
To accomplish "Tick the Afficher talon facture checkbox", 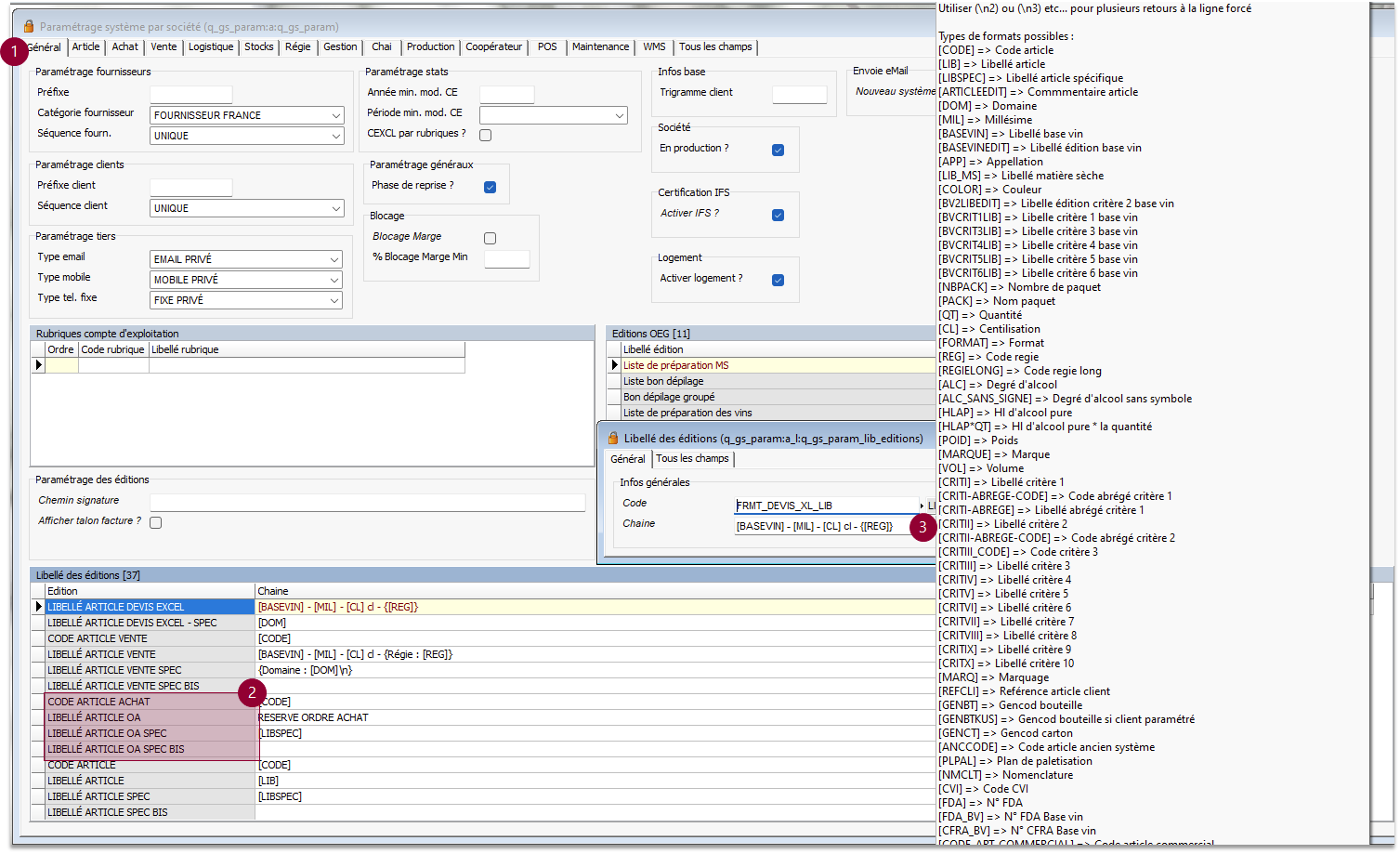I will tap(156, 522).
